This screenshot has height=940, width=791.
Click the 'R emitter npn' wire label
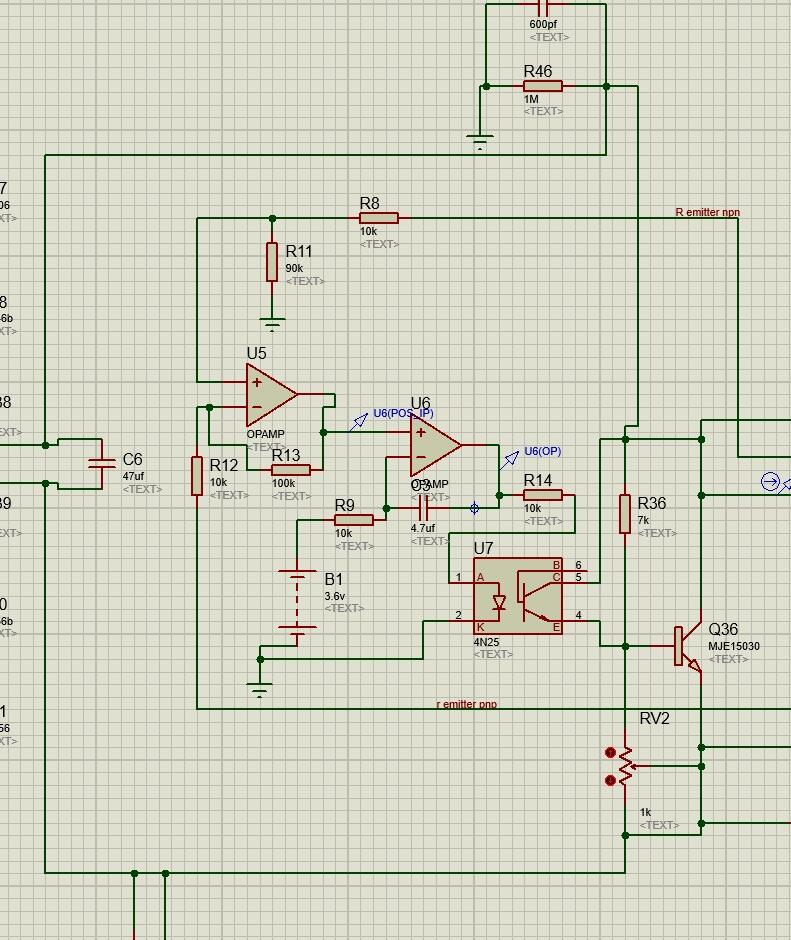click(708, 212)
